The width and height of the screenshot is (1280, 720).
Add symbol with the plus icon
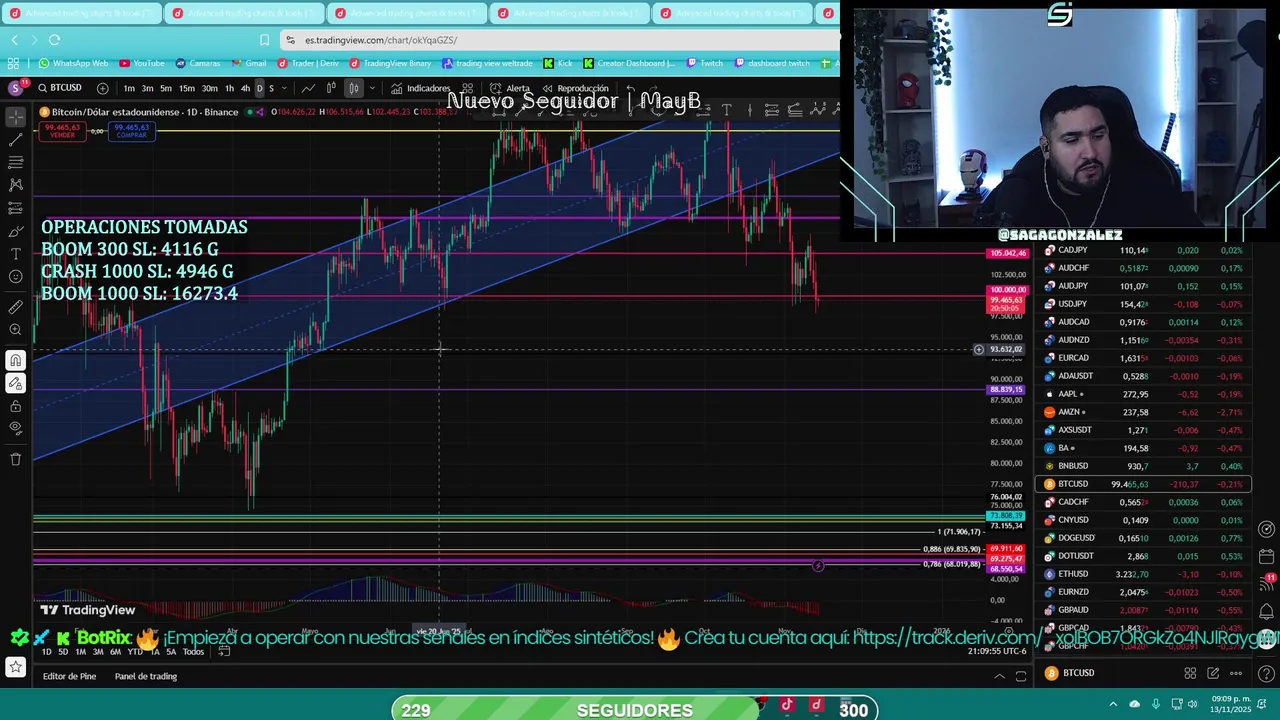(x=102, y=88)
